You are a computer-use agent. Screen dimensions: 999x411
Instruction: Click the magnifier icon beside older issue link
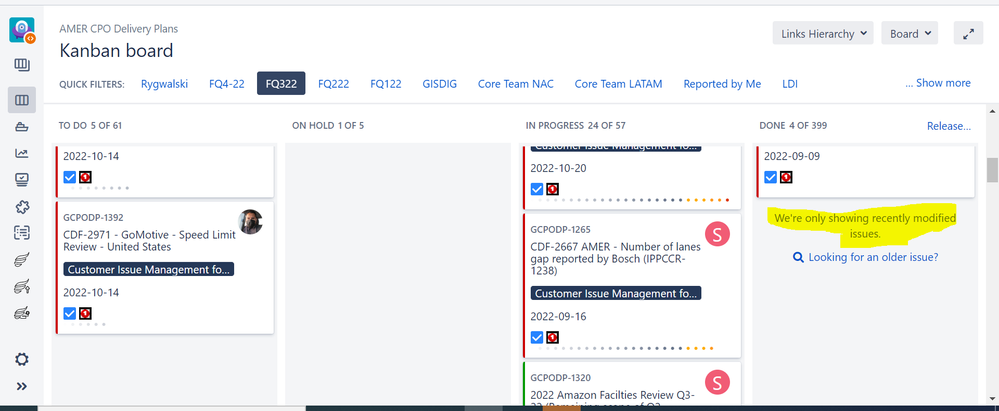click(x=798, y=257)
